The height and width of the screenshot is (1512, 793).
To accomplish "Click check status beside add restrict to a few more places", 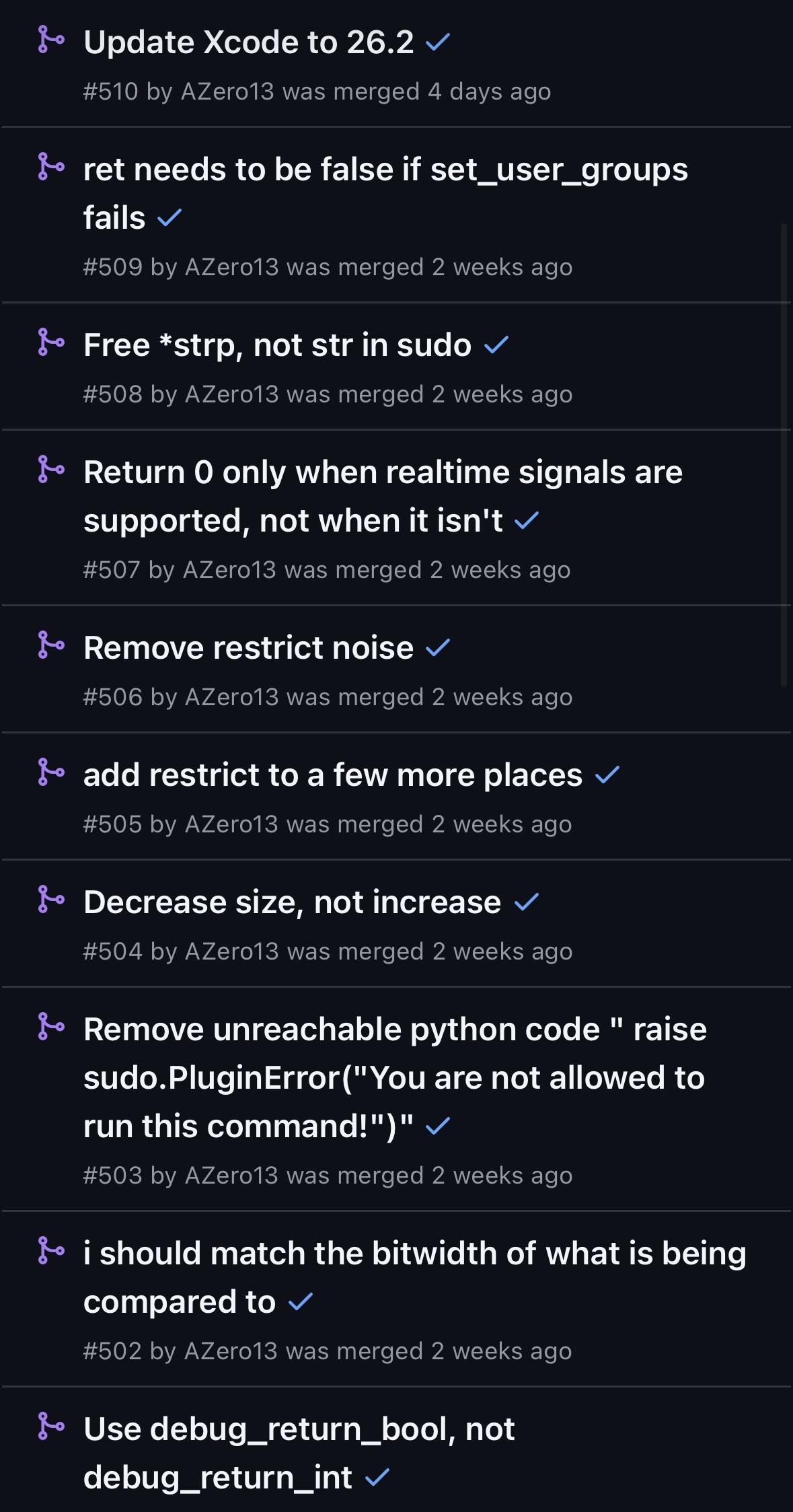I will pyautogui.click(x=607, y=775).
